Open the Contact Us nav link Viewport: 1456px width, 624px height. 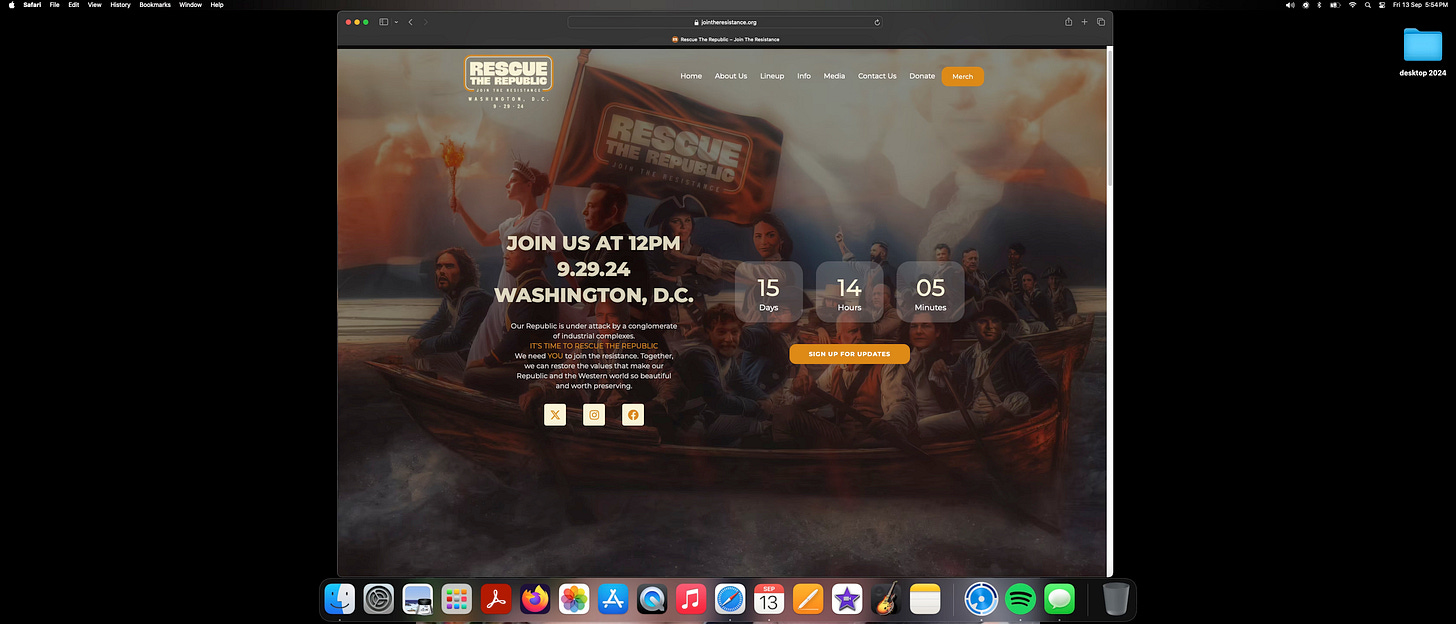(877, 76)
